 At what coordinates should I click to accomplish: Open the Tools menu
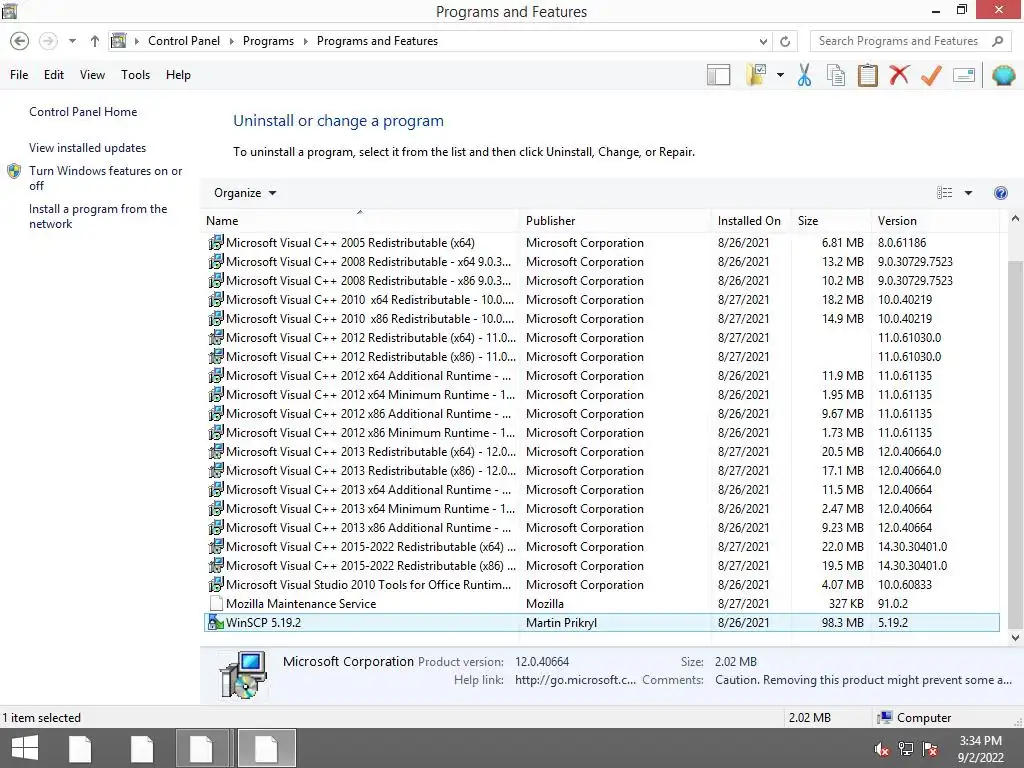(135, 75)
